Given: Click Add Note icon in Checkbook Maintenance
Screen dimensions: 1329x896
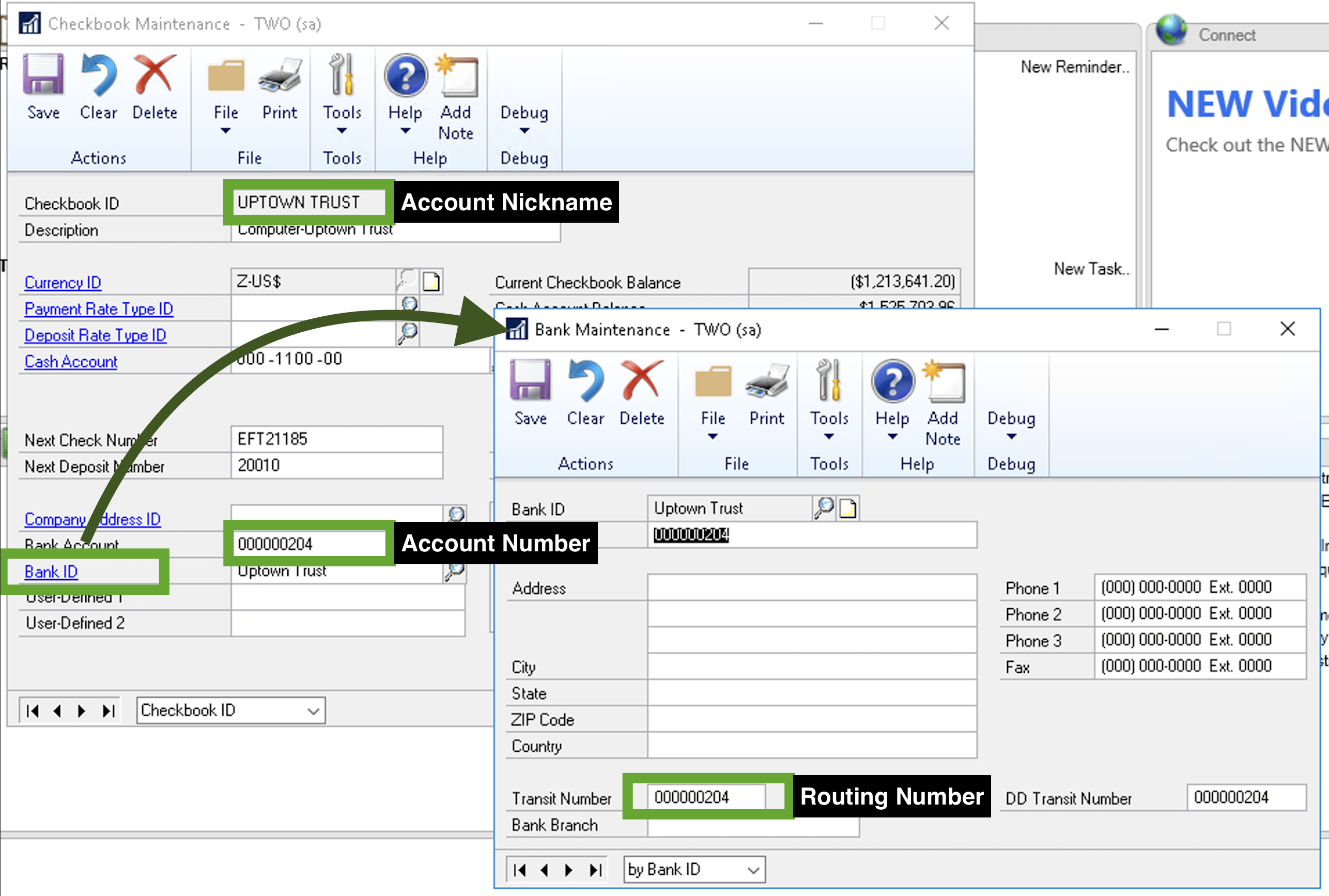Looking at the screenshot, I should [x=457, y=75].
